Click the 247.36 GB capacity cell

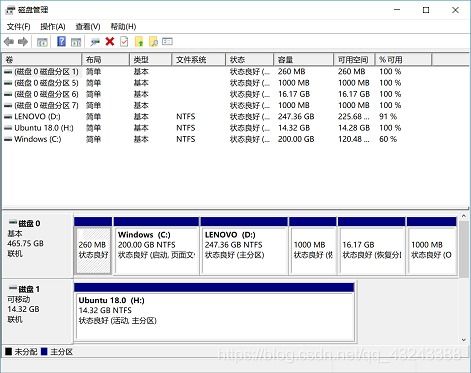click(296, 117)
